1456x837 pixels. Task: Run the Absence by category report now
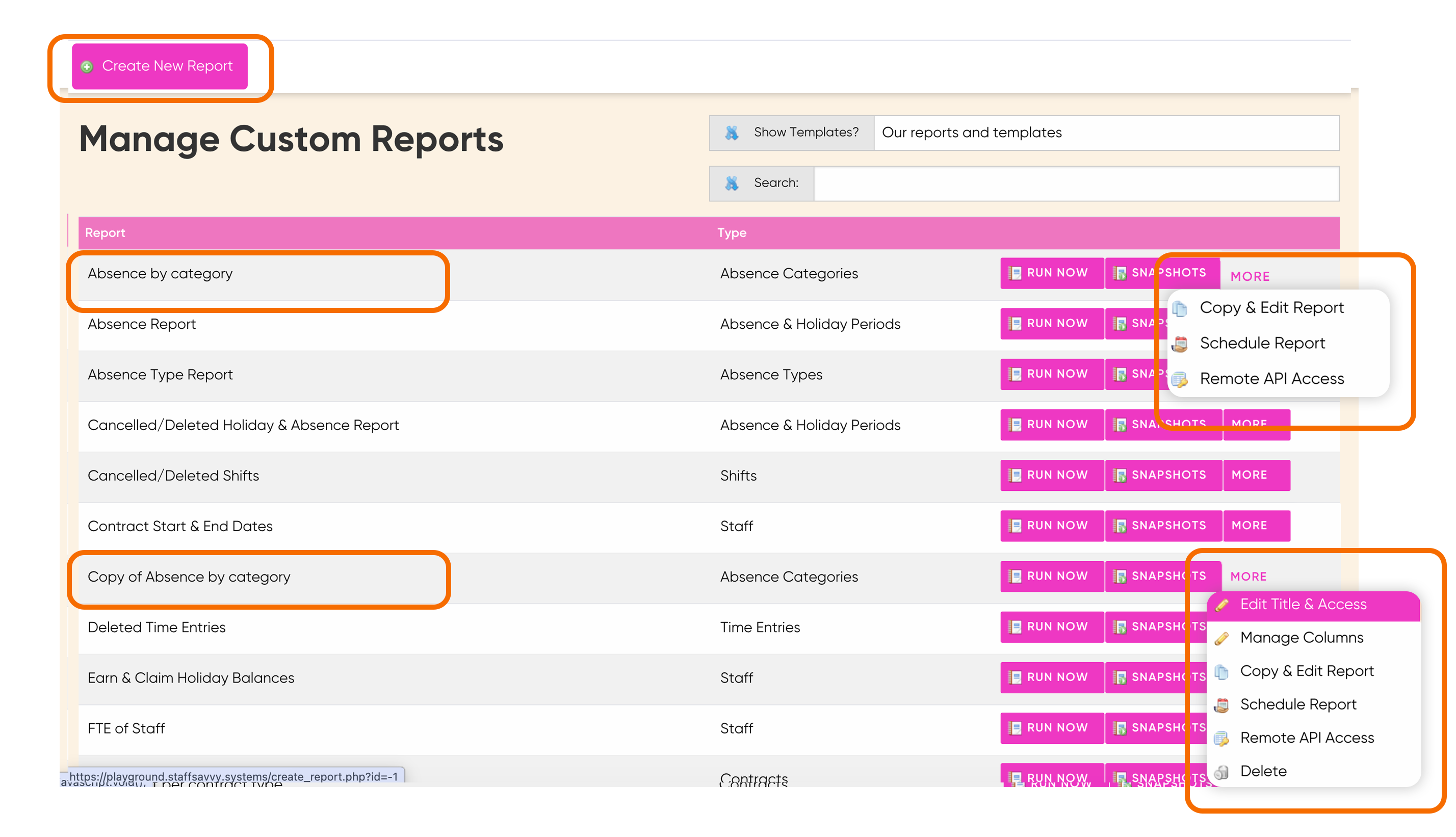coord(1051,273)
